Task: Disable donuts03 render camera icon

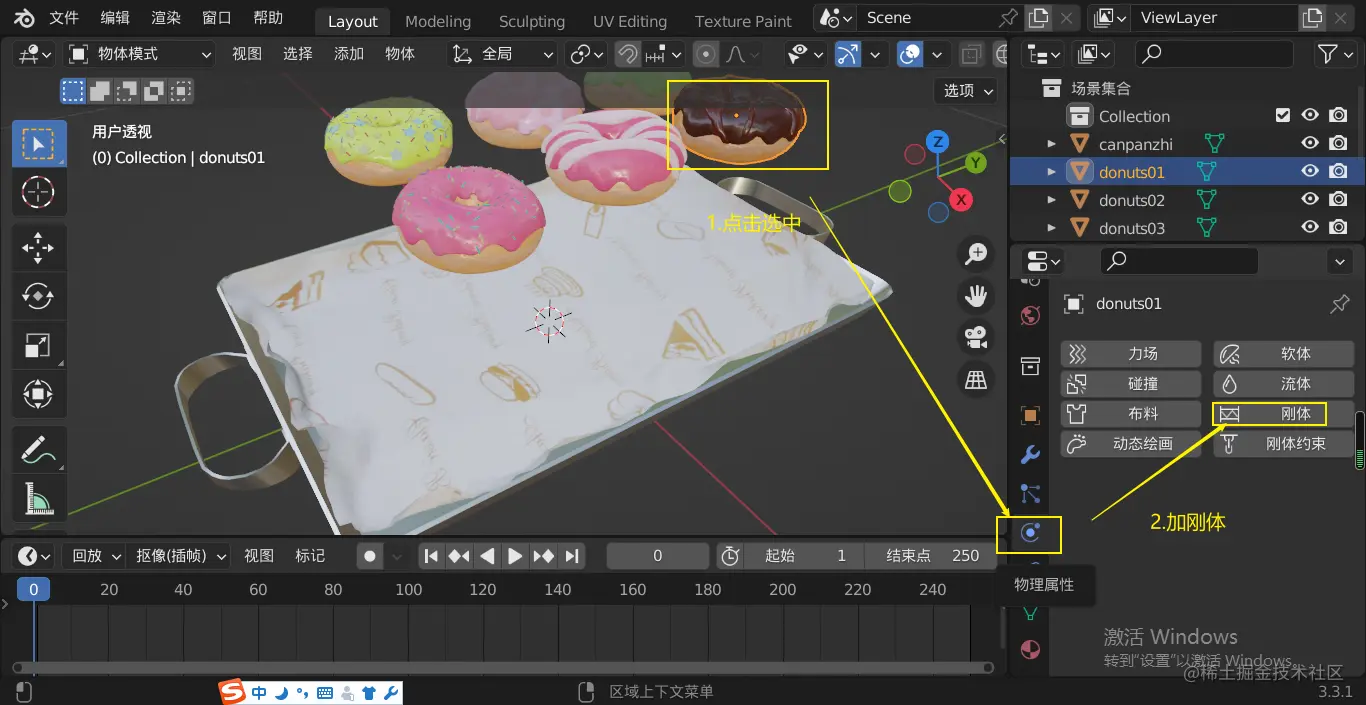Action: pos(1338,228)
